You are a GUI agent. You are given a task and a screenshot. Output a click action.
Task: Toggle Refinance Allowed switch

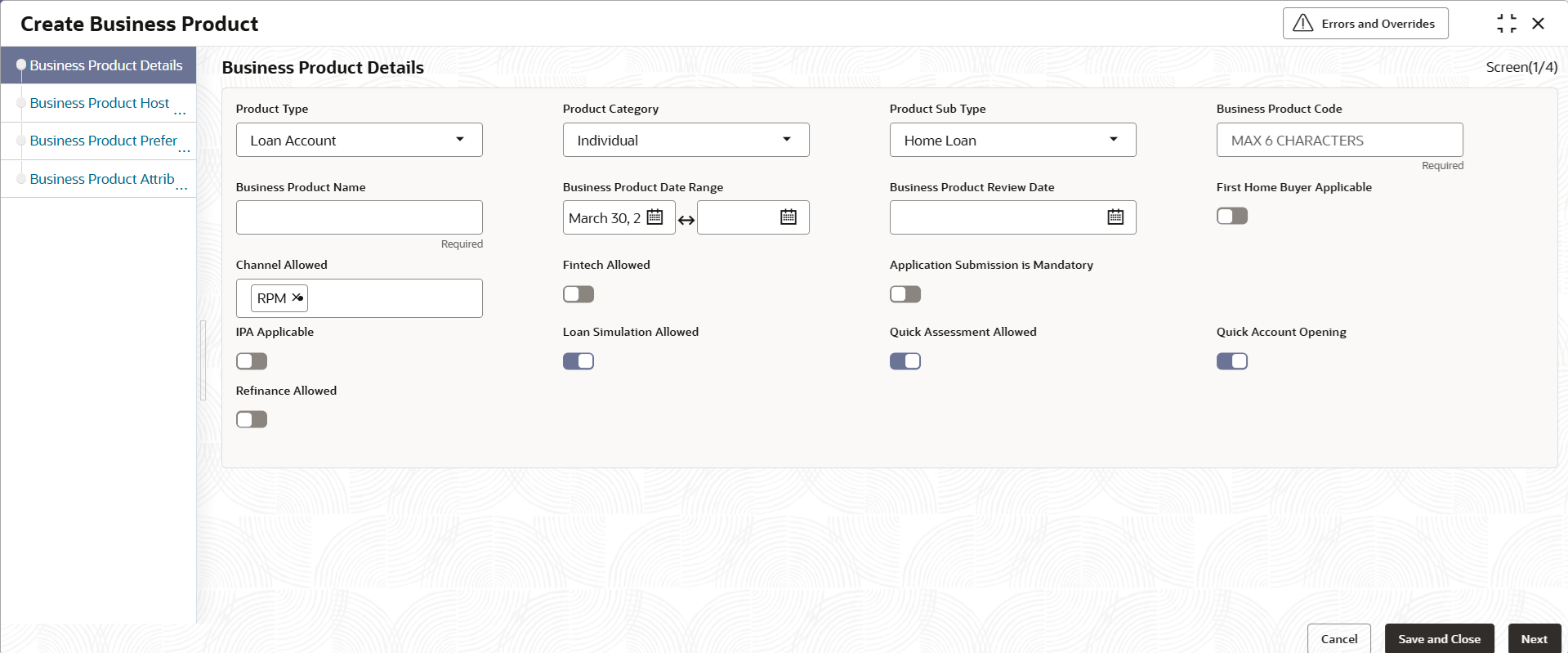[x=252, y=419]
